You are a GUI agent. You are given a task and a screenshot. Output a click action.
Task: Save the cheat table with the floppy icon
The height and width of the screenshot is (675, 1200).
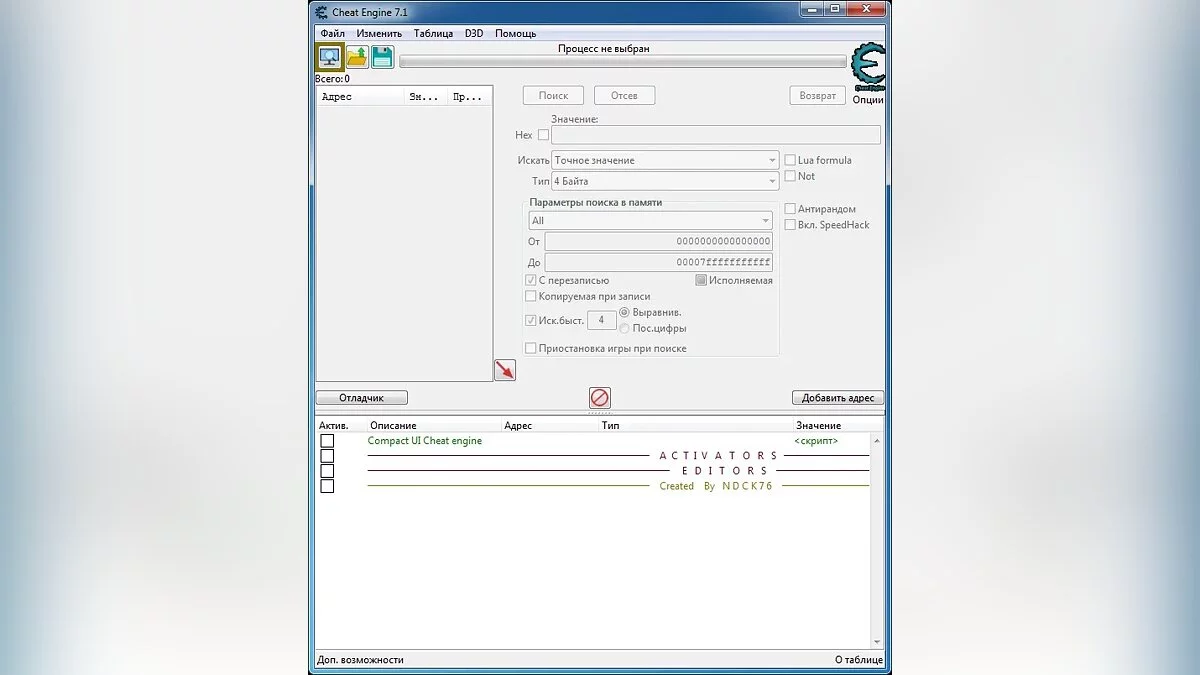[382, 57]
